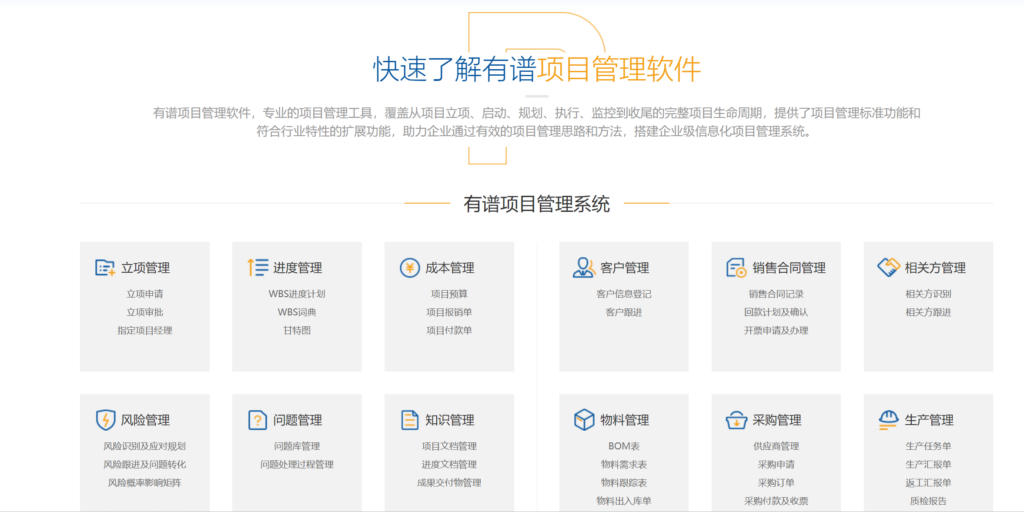
Task: Click the 有谱项目管理系统 section heading
Action: pyautogui.click(x=537, y=204)
